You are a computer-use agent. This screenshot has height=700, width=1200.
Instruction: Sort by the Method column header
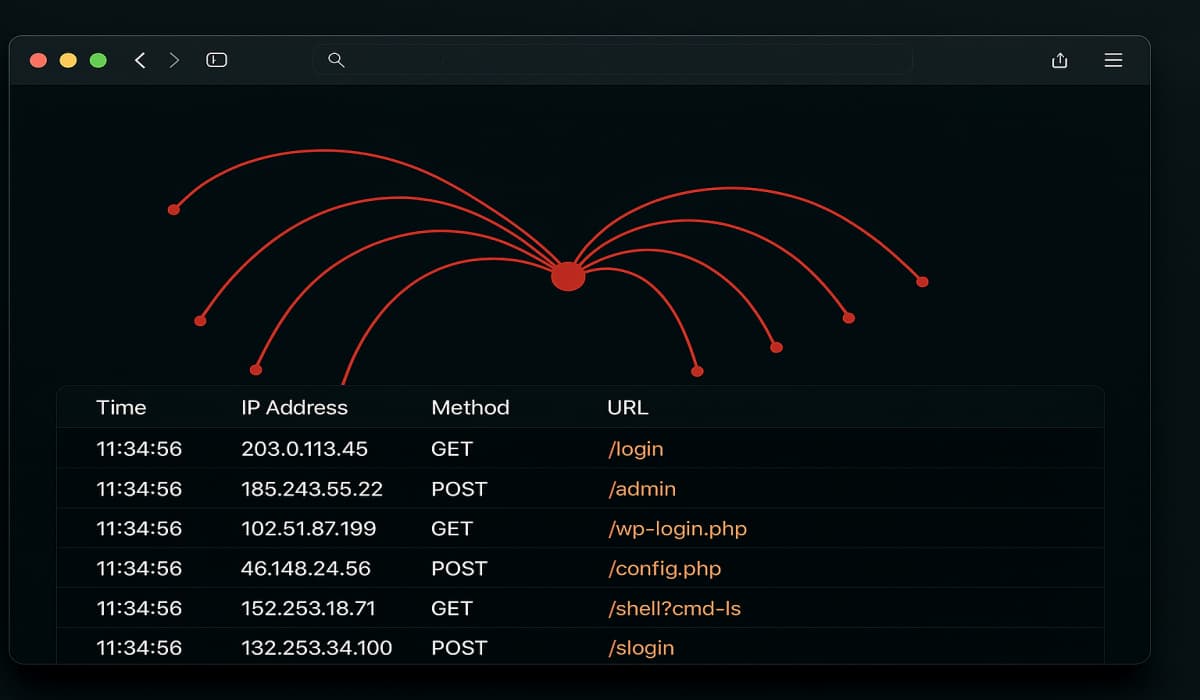470,407
